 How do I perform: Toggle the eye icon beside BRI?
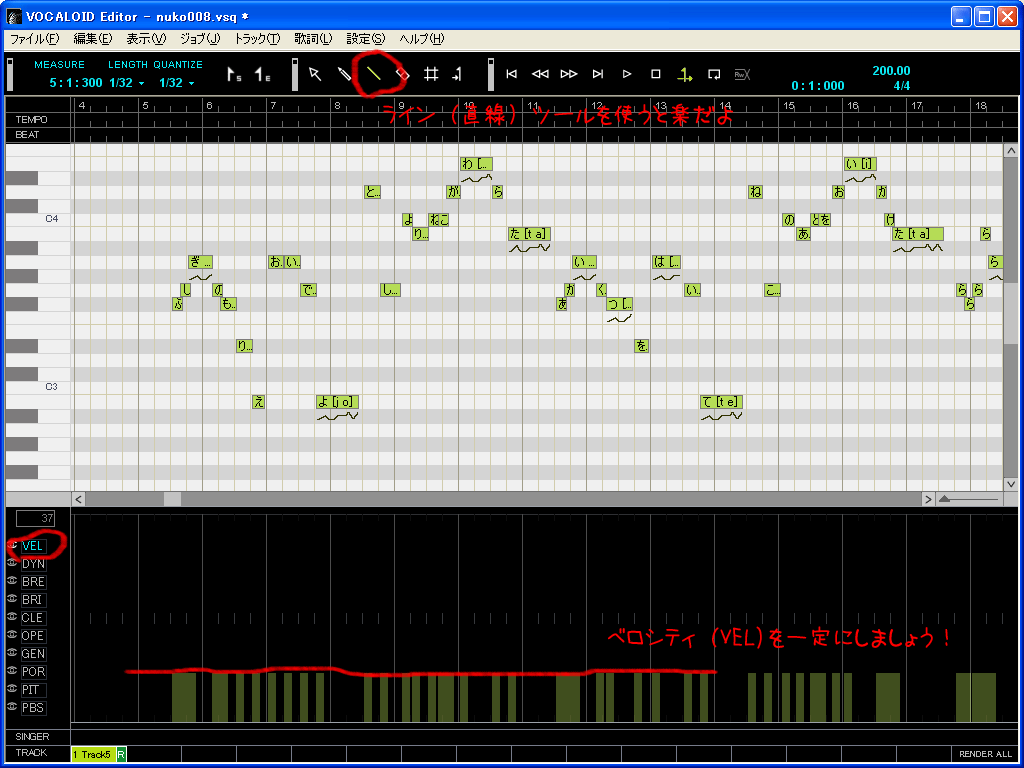(x=12, y=598)
